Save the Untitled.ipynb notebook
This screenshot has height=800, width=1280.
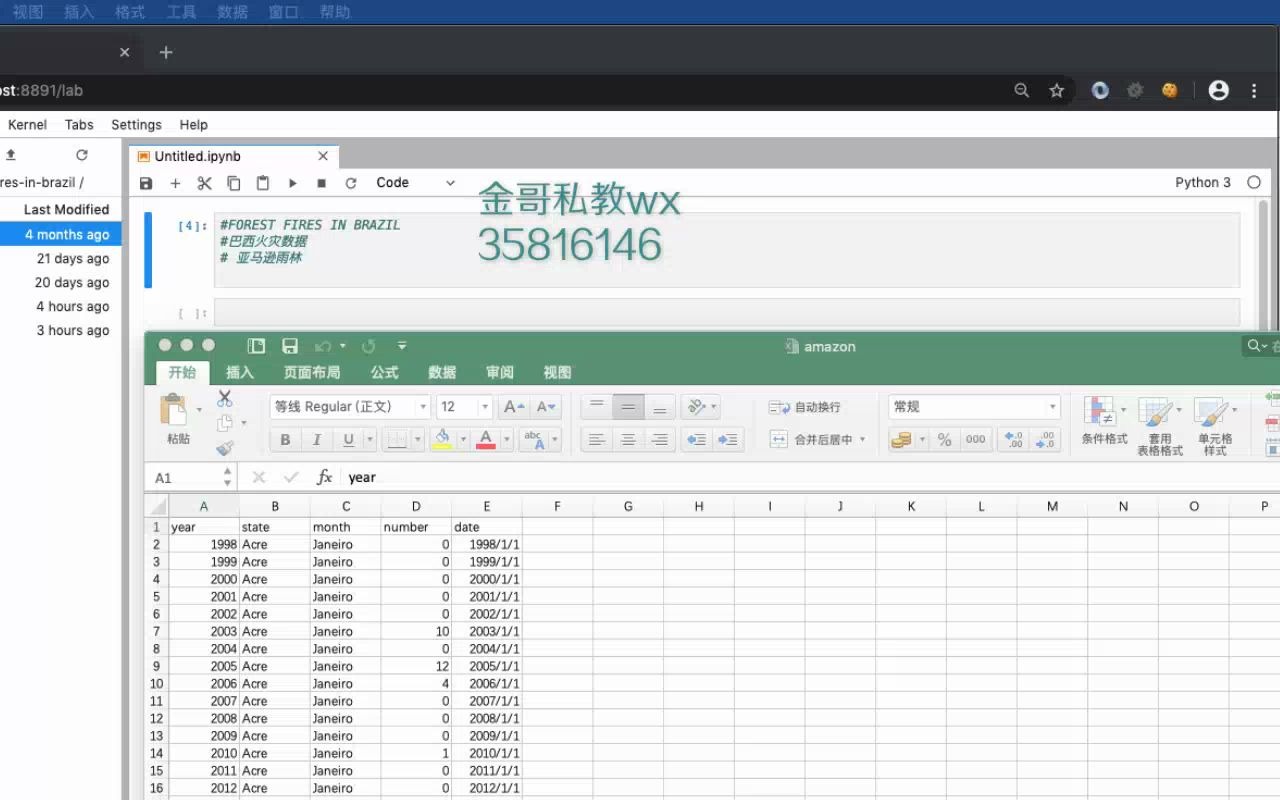pyautogui.click(x=146, y=182)
